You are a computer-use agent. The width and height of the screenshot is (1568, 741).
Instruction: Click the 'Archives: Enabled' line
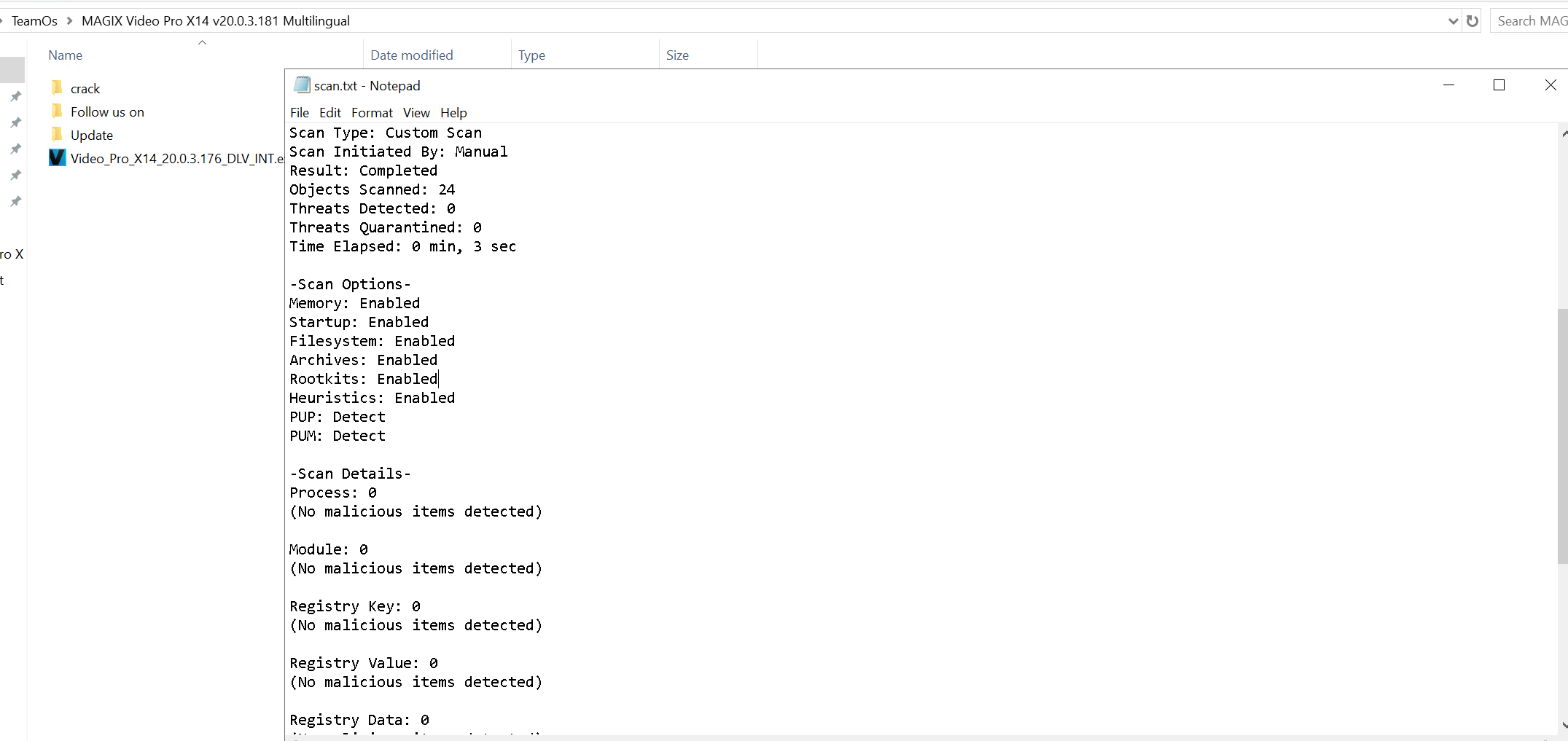pos(364,360)
